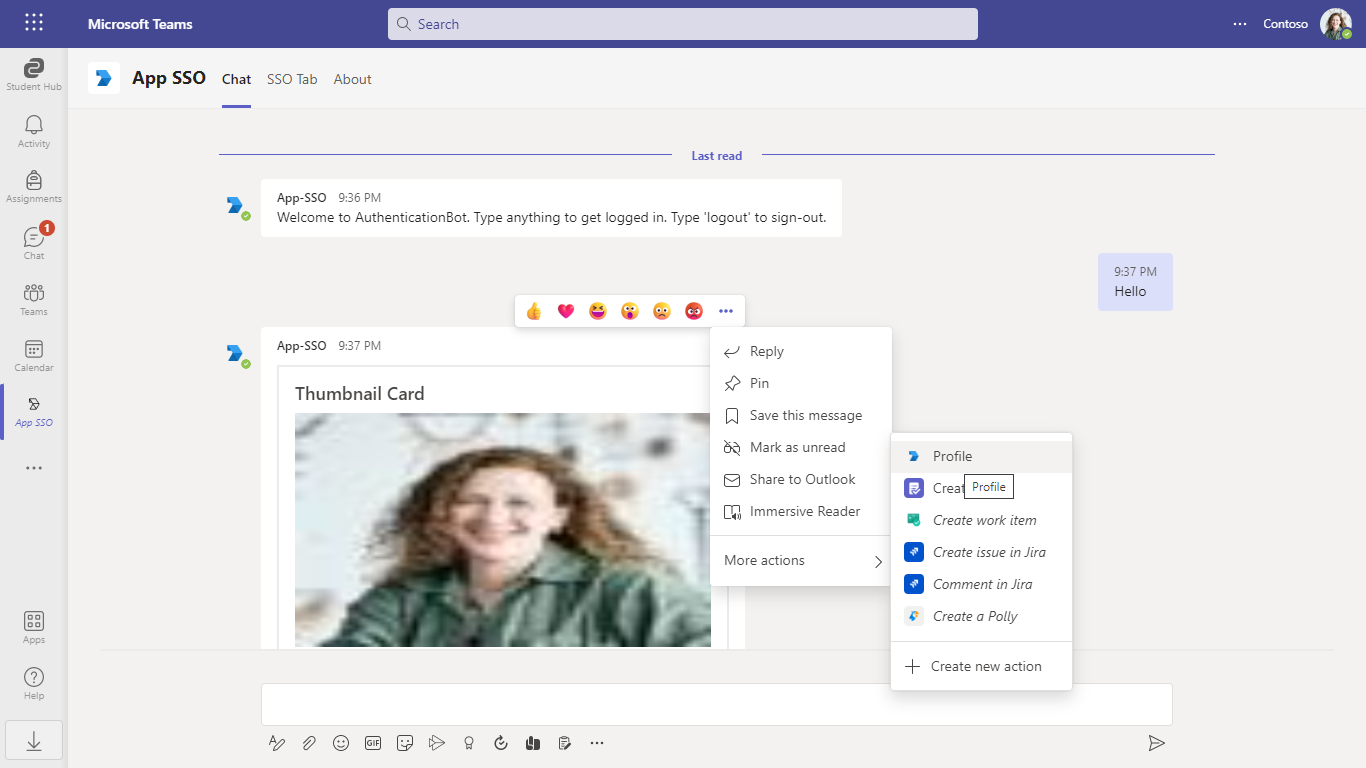React with thumbs up emoji
Image resolution: width=1366 pixels, height=768 pixels.
point(534,311)
